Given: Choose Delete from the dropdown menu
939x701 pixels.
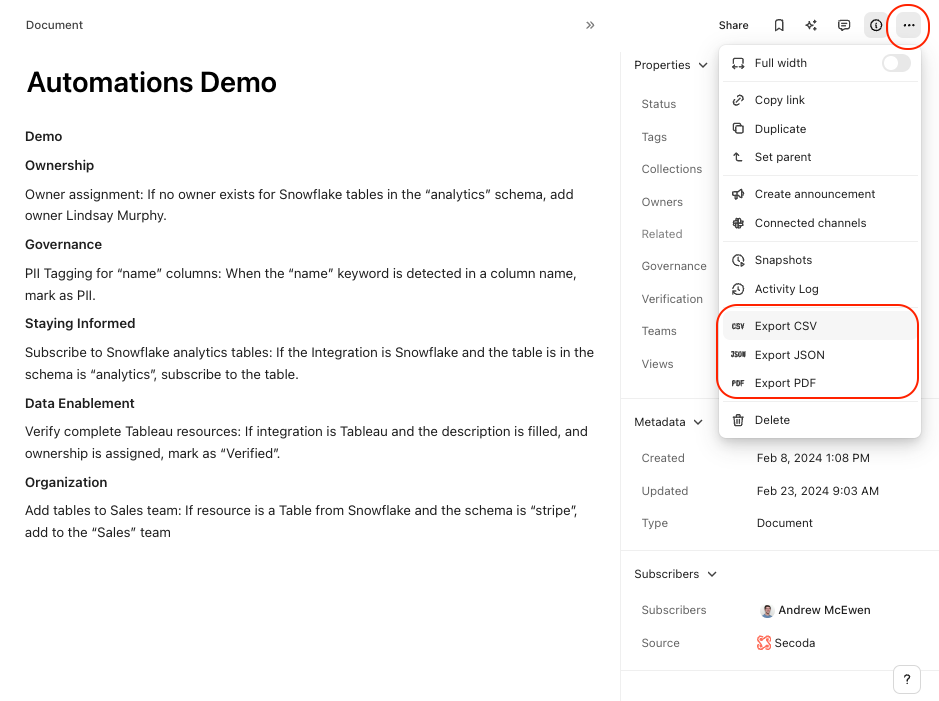Looking at the screenshot, I should click(x=772, y=420).
